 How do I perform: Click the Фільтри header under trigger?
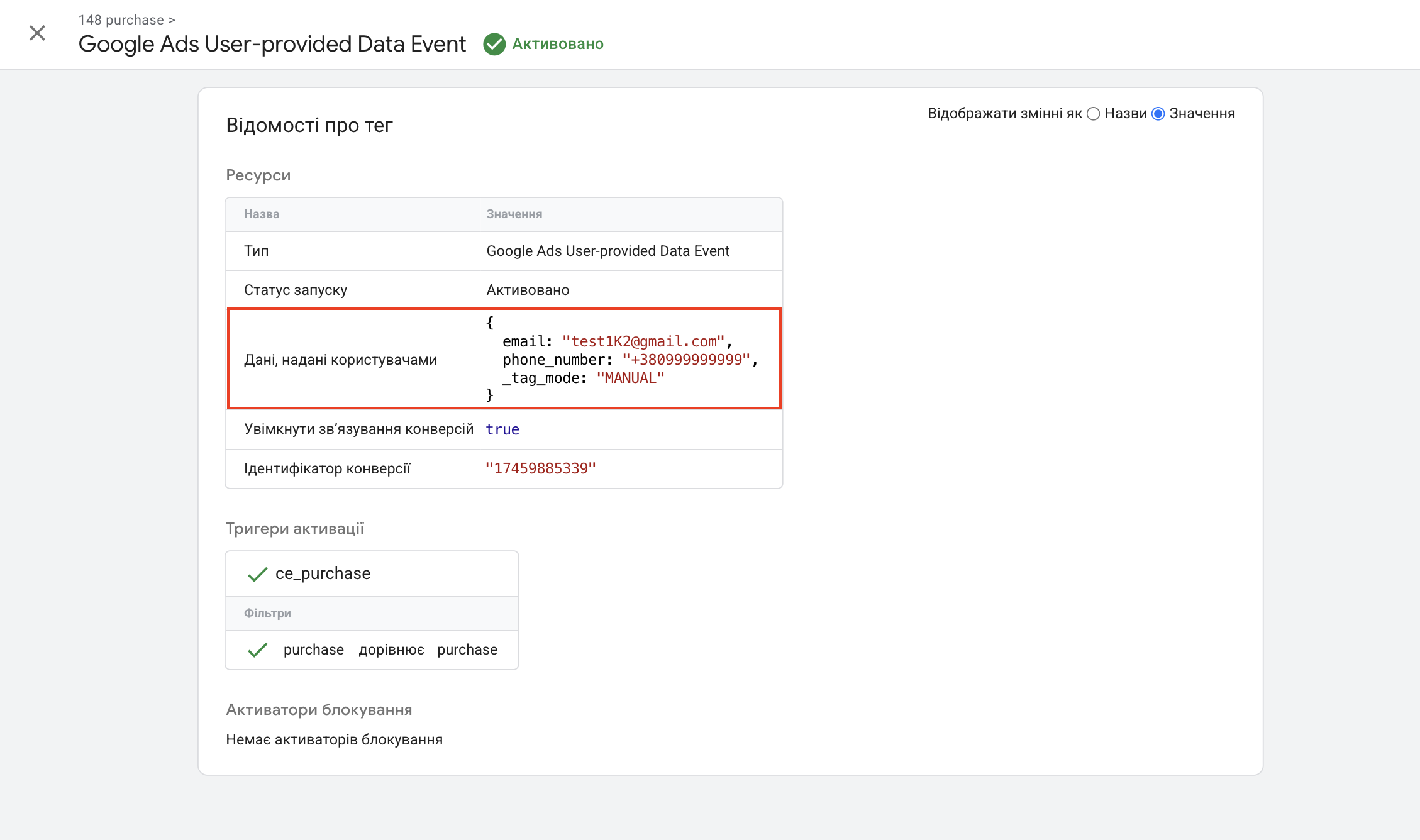267,613
